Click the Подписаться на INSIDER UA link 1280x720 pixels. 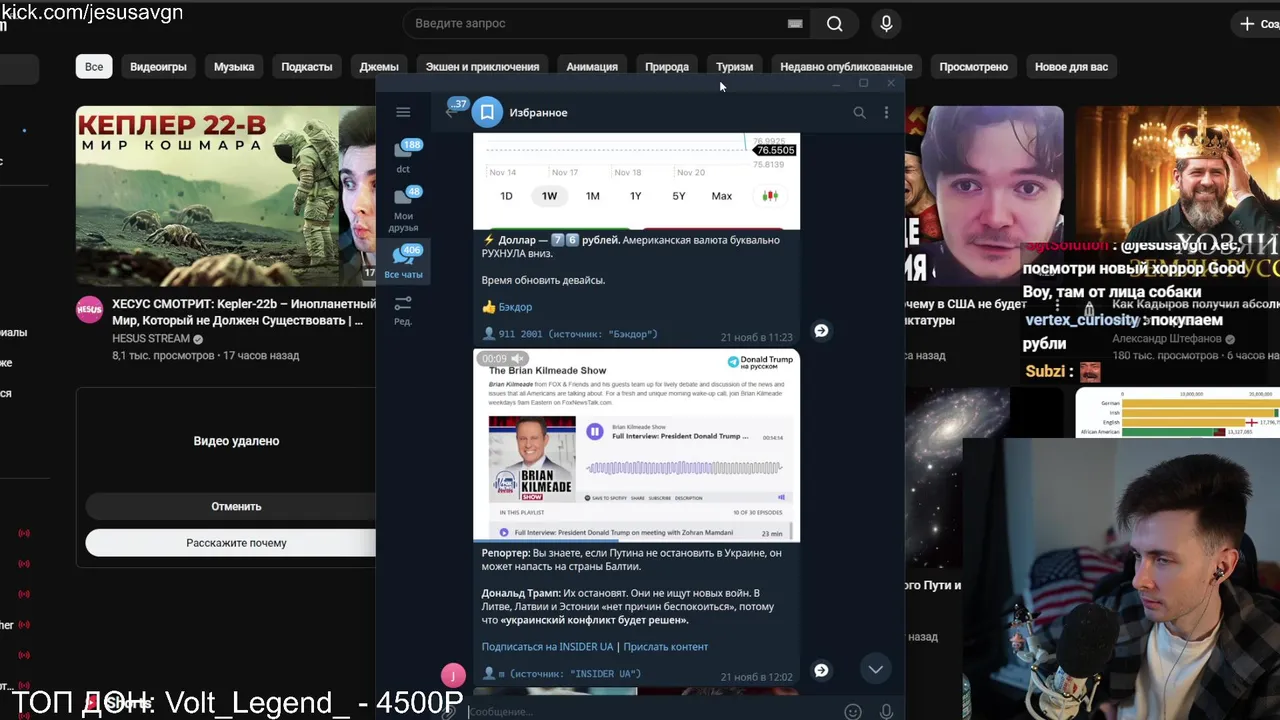[x=547, y=647]
